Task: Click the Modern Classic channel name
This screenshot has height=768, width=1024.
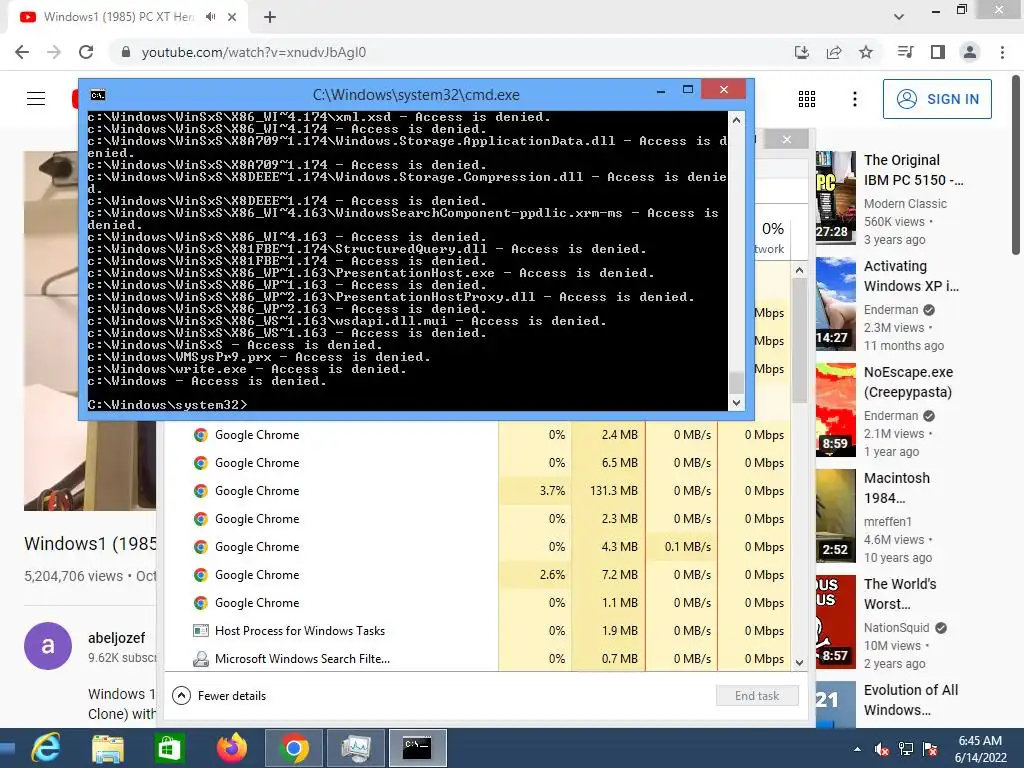Action: click(x=905, y=204)
